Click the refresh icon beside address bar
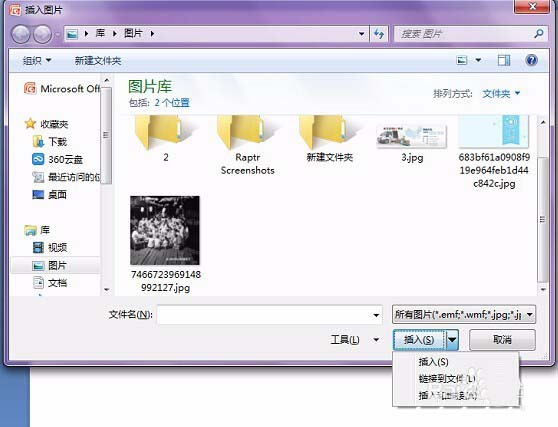558x427 pixels. click(379, 34)
